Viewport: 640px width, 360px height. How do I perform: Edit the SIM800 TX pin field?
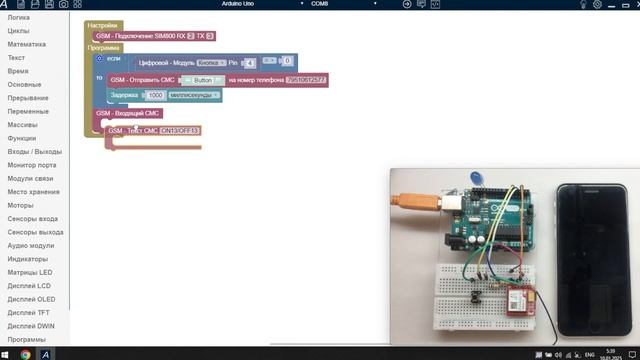(x=209, y=36)
